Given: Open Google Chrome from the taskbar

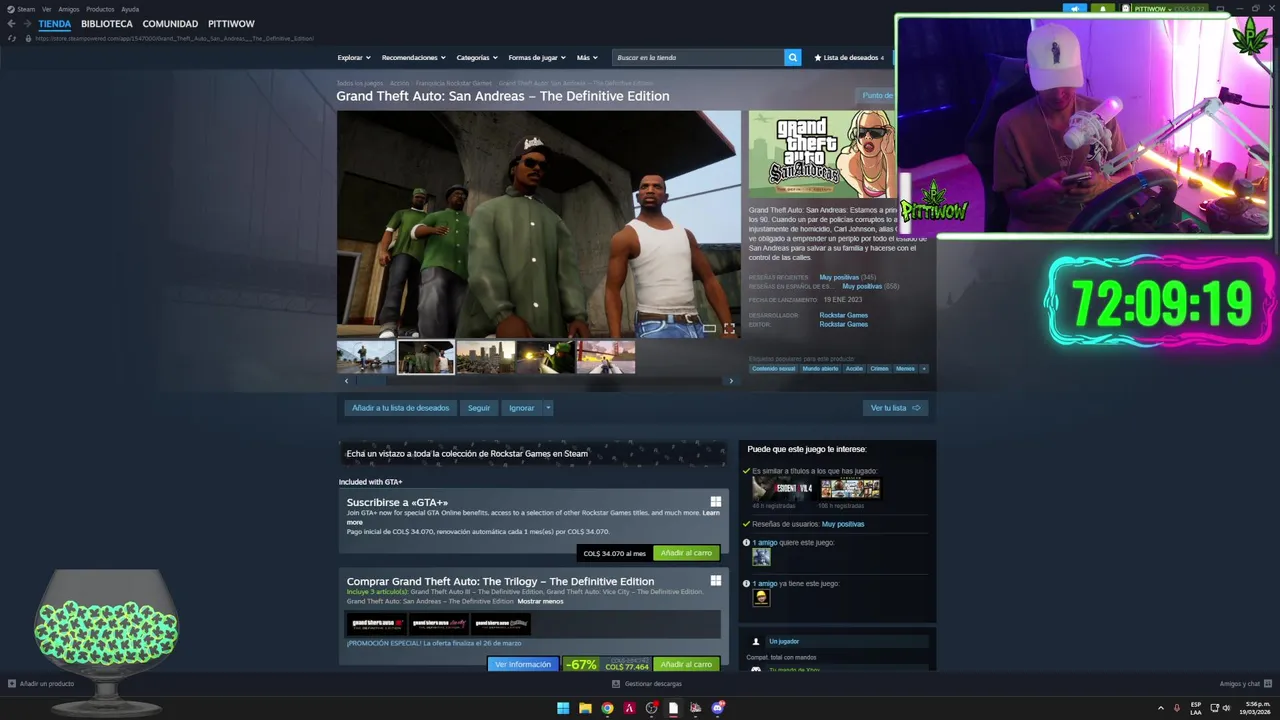Looking at the screenshot, I should pos(607,708).
